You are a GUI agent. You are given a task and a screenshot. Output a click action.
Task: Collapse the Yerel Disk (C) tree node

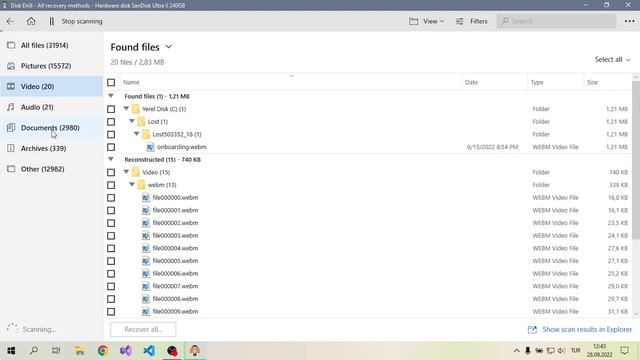(x=127, y=109)
